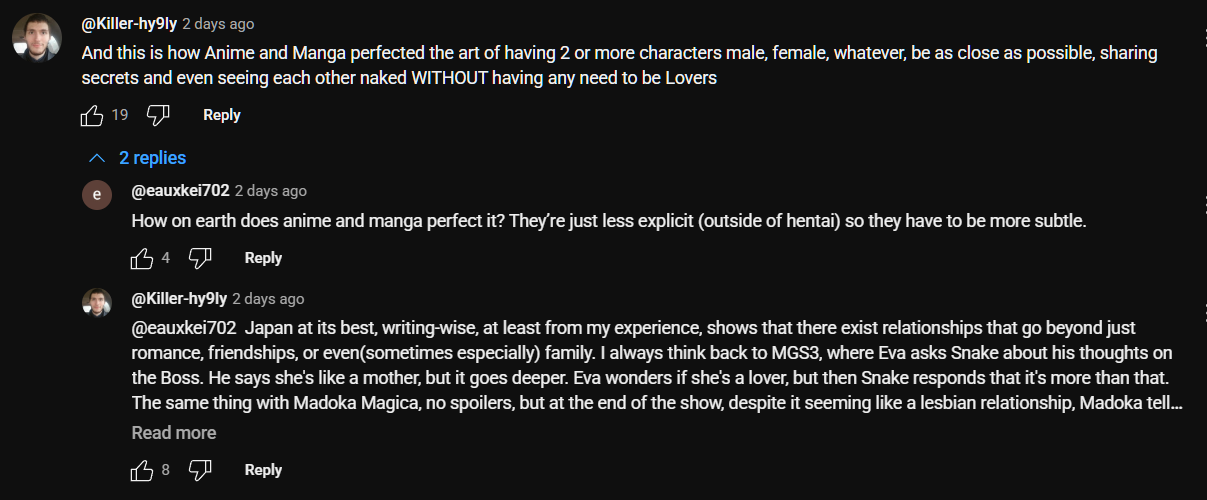Open eauxkei702's profile avatar
The height and width of the screenshot is (500, 1207).
[97, 195]
